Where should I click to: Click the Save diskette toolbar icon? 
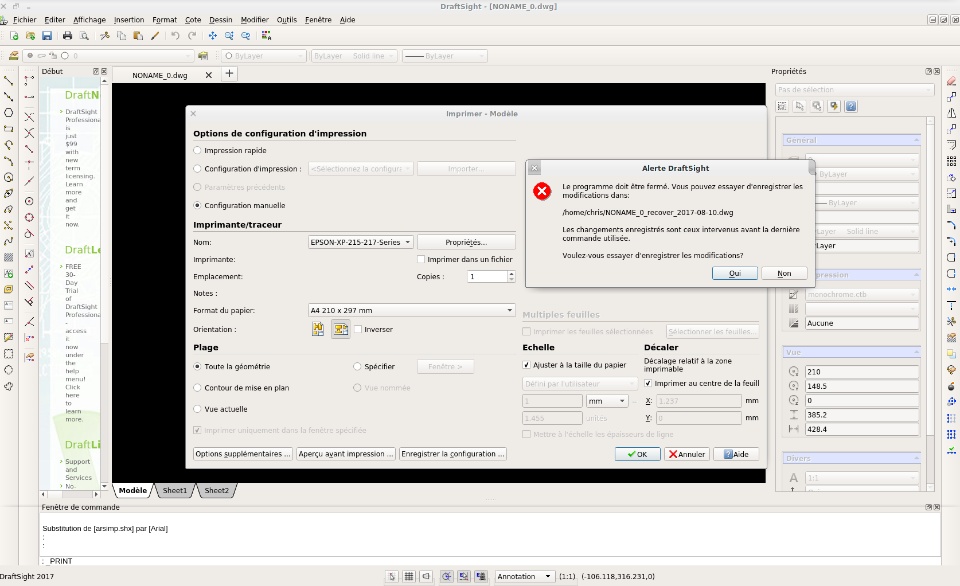click(x=47, y=36)
